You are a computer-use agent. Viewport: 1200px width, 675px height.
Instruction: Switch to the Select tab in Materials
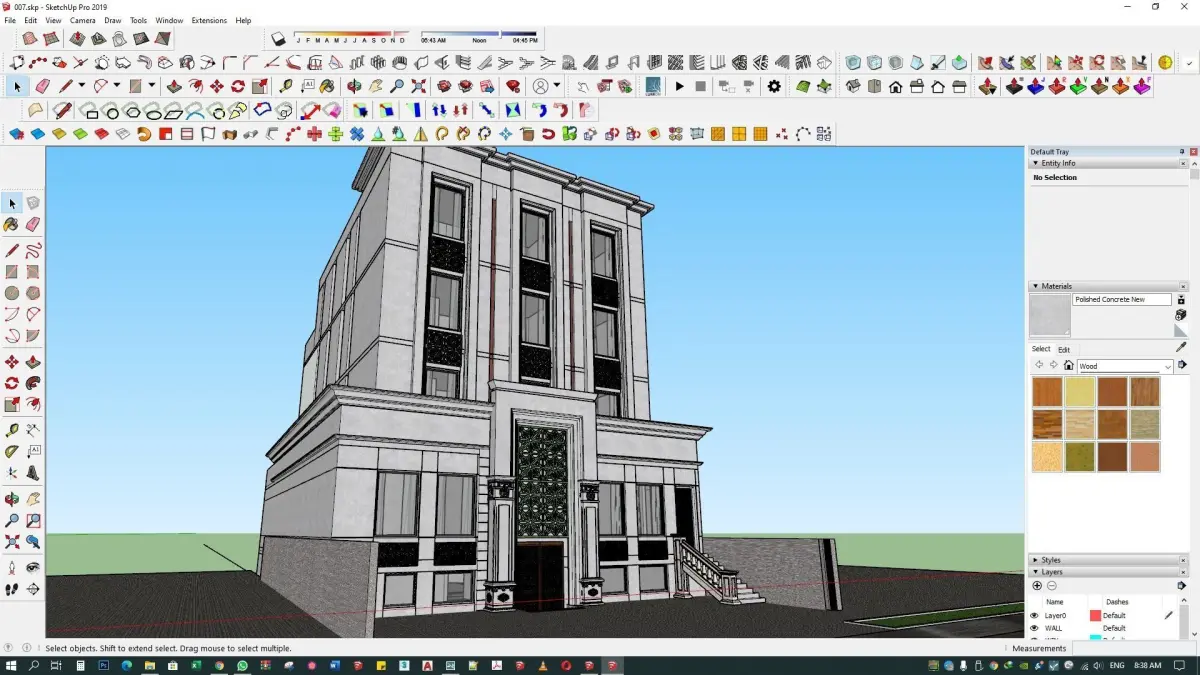(1041, 349)
